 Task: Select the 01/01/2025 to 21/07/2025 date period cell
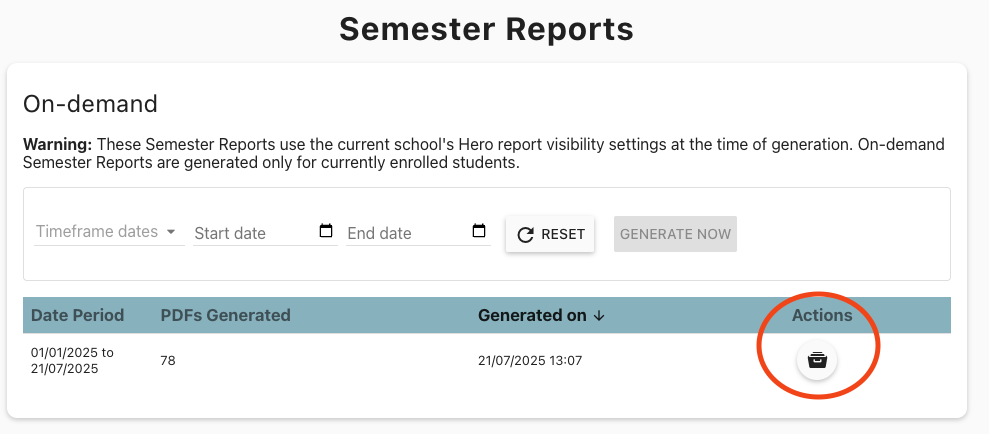pos(72,360)
